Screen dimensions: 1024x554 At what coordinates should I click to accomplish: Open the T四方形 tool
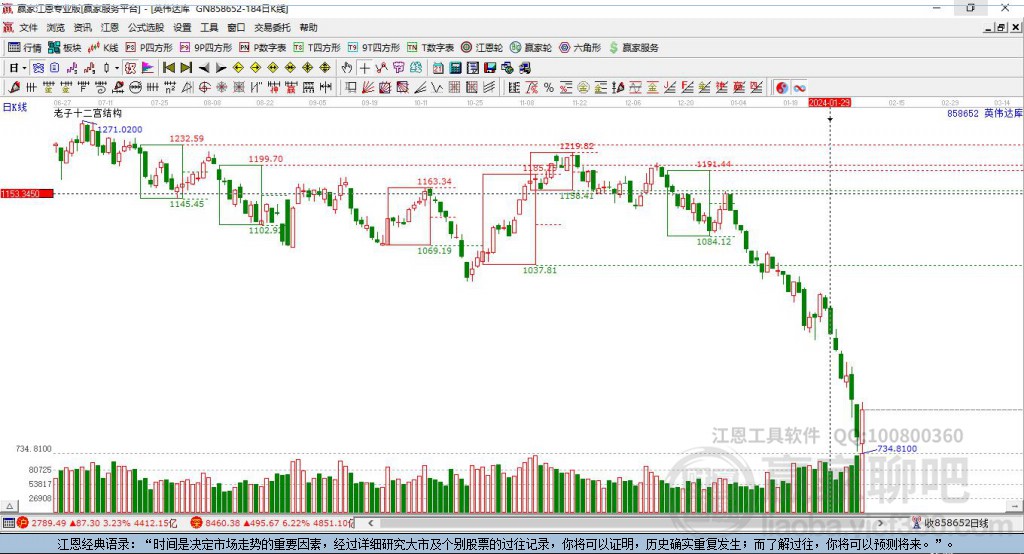tap(317, 48)
